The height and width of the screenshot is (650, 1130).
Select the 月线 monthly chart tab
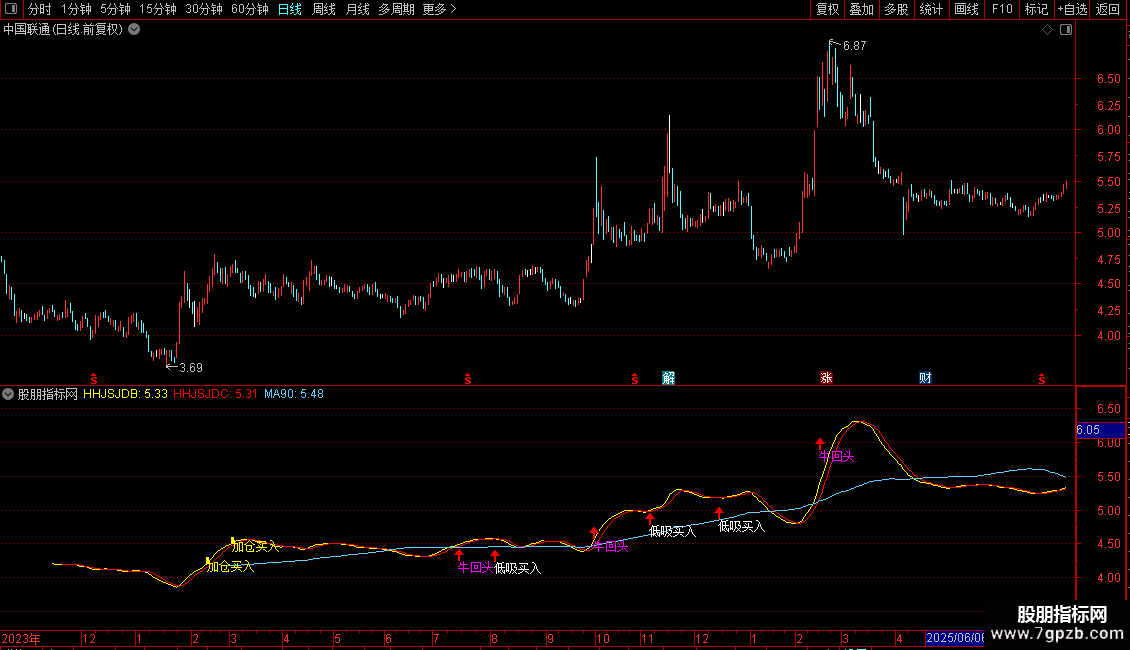(357, 9)
